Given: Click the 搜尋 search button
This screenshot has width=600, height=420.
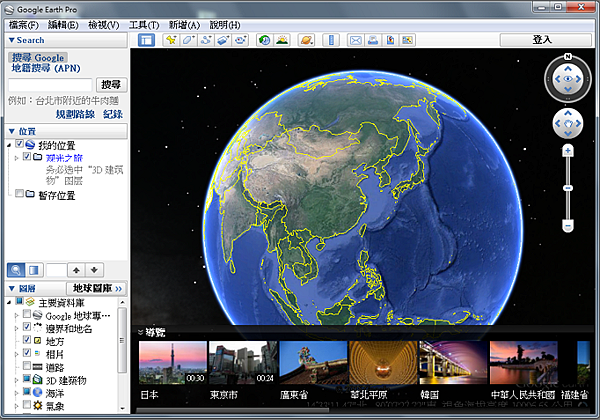Looking at the screenshot, I should click(111, 85).
